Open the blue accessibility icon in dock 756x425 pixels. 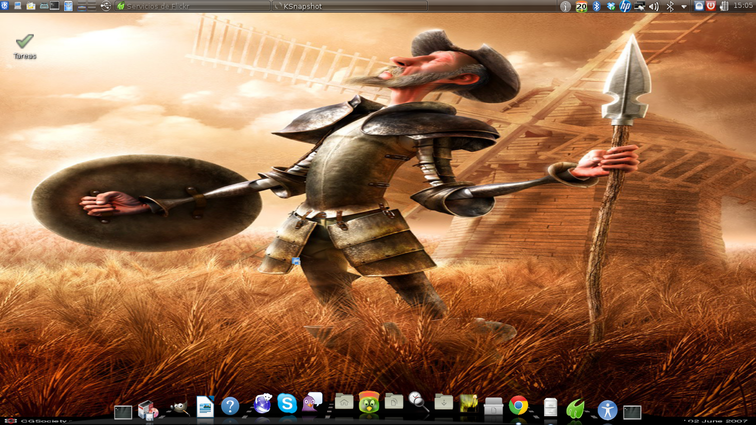pos(608,411)
